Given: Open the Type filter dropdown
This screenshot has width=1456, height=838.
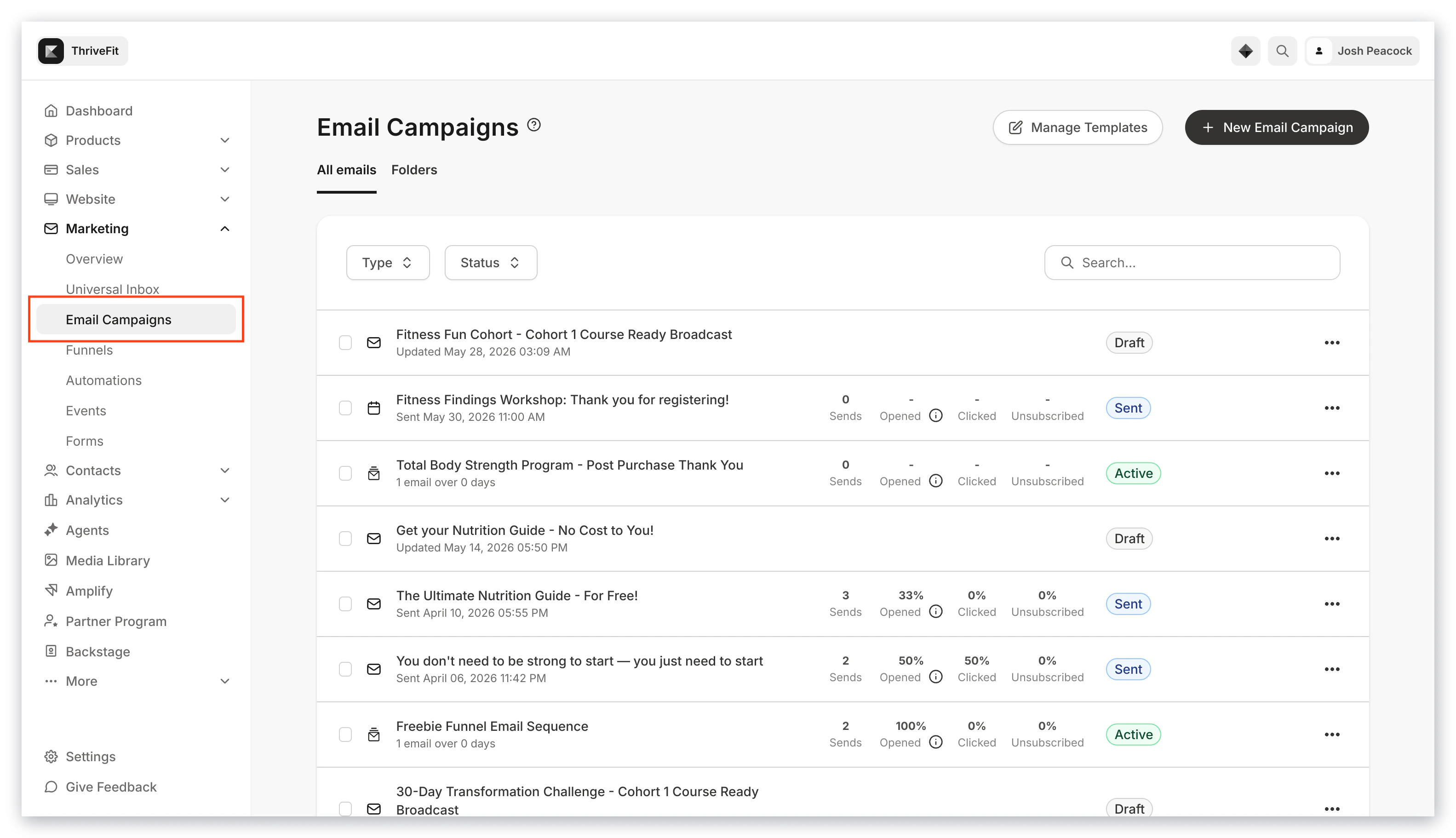Looking at the screenshot, I should pos(387,263).
